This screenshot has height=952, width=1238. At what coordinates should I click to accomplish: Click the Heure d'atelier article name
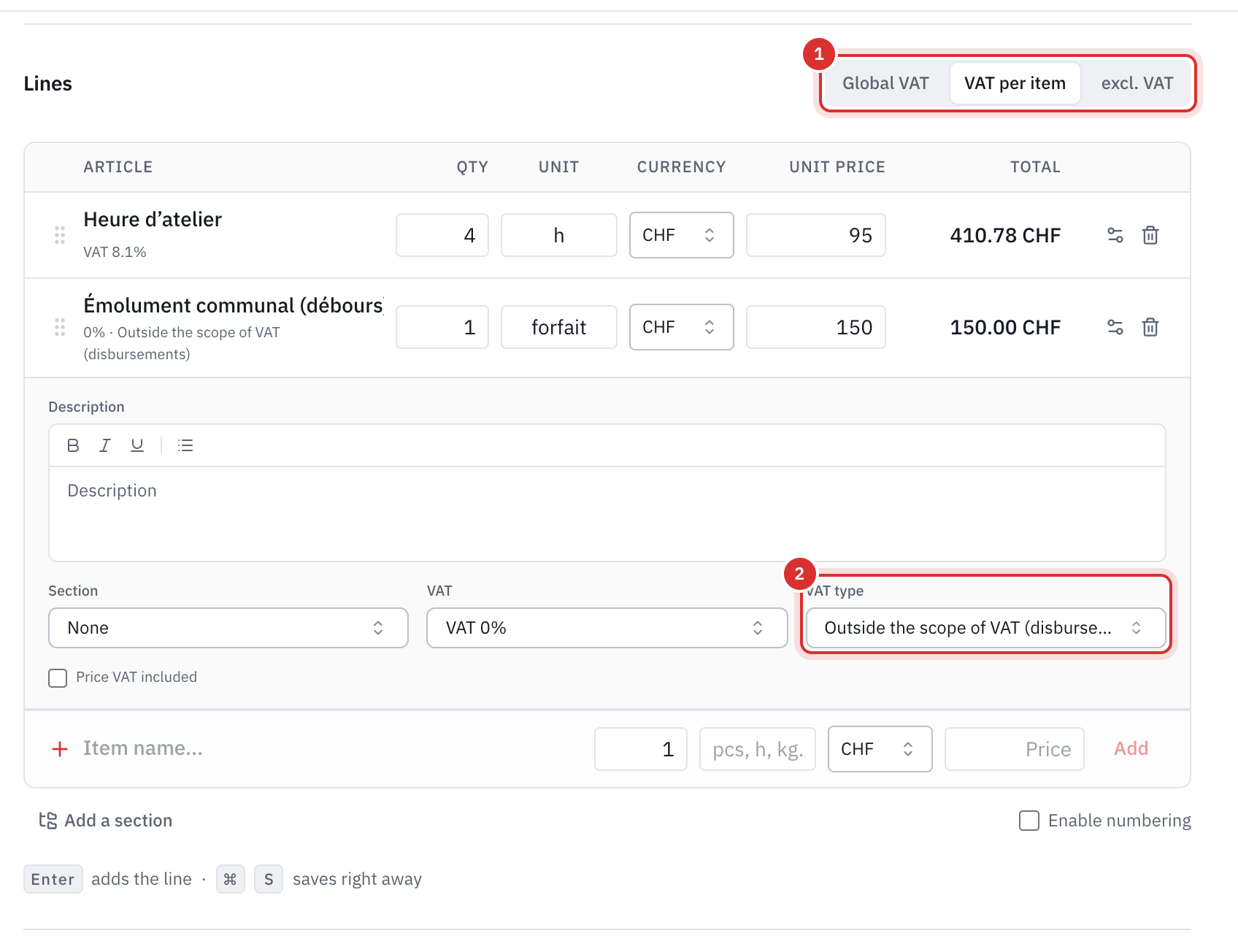153,220
